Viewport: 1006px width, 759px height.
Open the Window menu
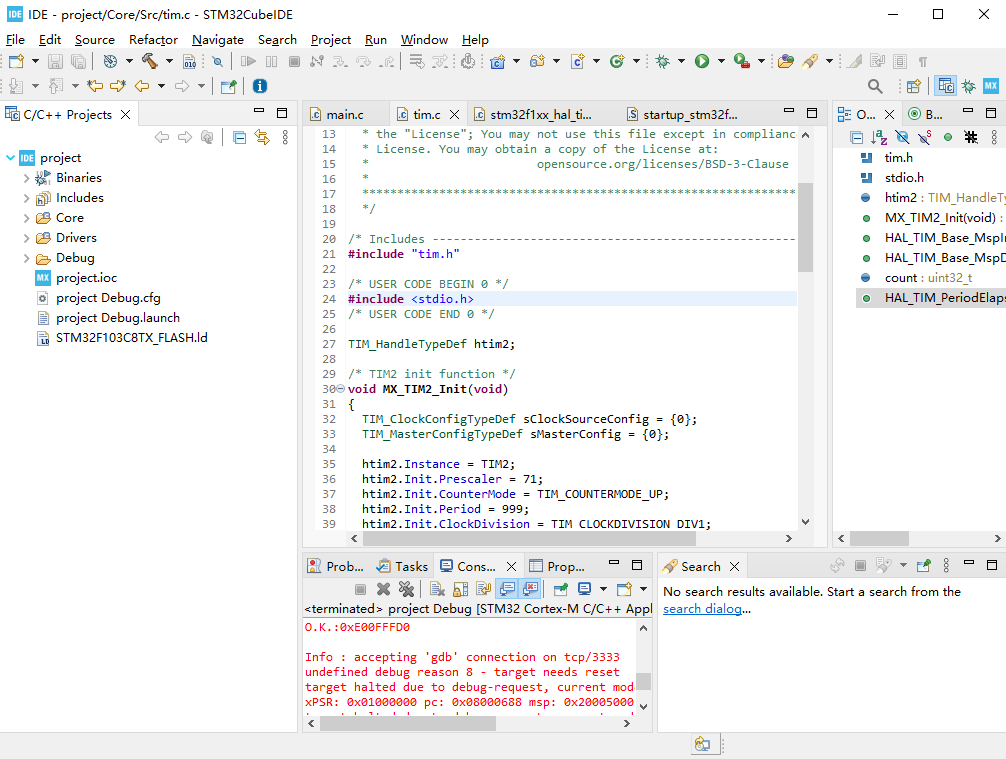(x=424, y=40)
